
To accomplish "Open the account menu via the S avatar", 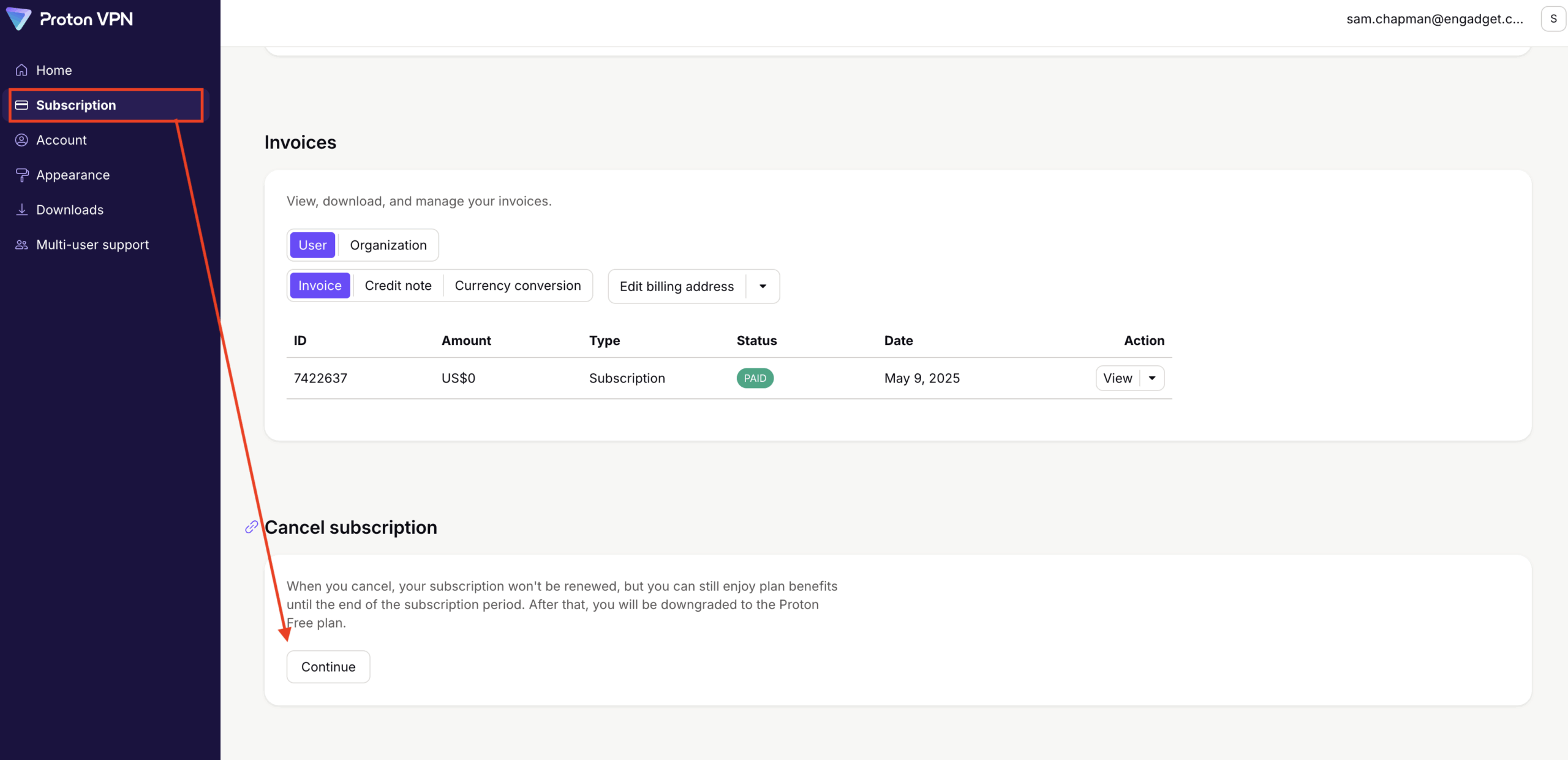I will 1554,18.
